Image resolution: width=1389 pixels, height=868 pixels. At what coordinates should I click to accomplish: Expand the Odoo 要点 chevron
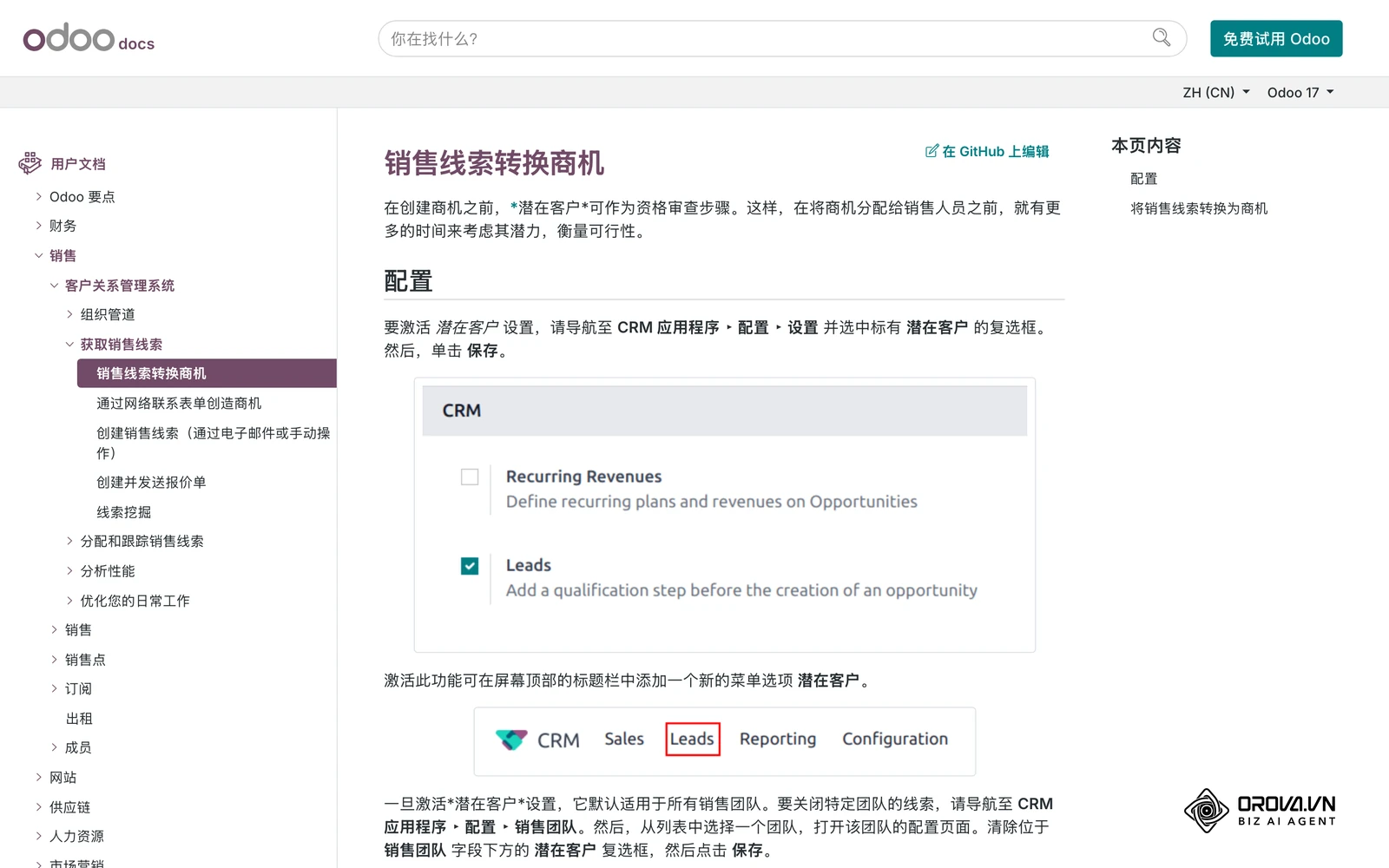tap(38, 197)
